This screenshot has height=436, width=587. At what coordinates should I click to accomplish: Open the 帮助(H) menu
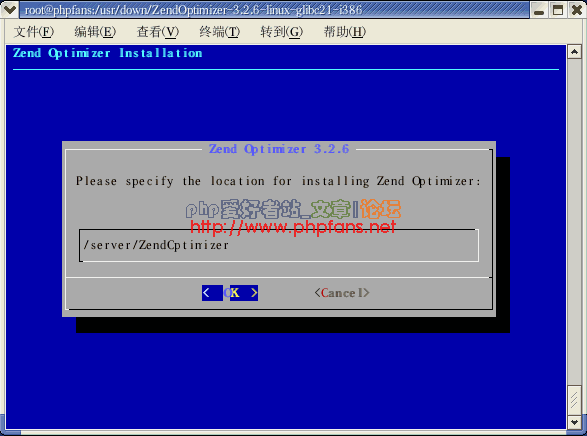[x=344, y=31]
